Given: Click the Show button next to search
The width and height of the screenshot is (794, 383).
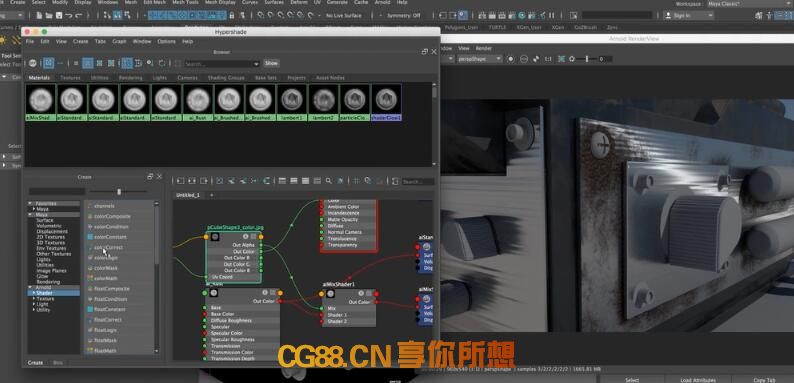Looking at the screenshot, I should coord(271,63).
